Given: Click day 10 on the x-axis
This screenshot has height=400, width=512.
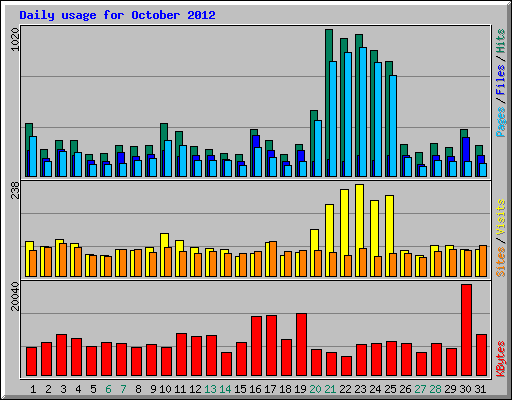Looking at the screenshot, I should 165,389.
